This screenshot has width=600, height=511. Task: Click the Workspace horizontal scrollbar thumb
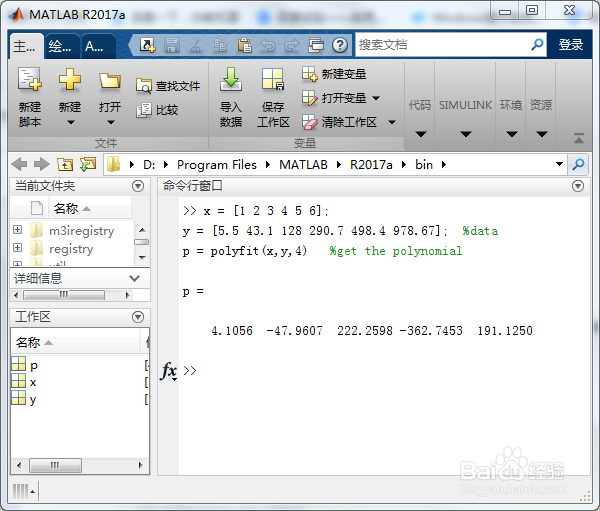click(55, 465)
